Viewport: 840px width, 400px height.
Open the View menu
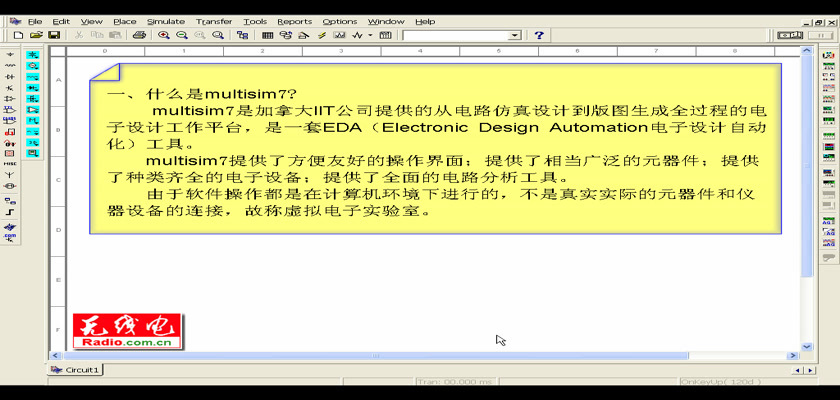[x=92, y=21]
